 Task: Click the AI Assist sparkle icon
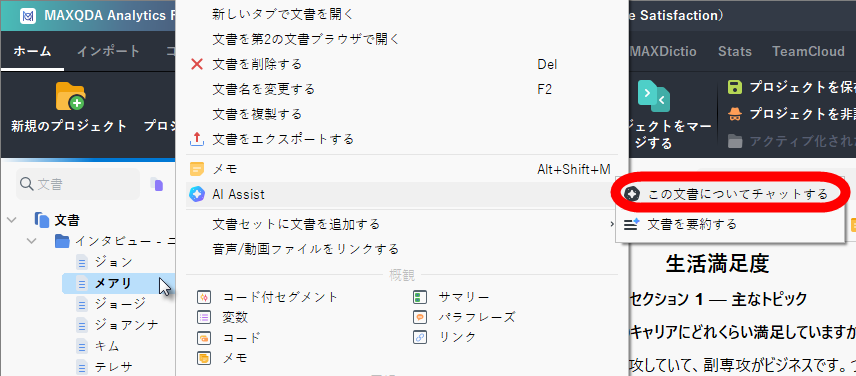pyautogui.click(x=197, y=194)
